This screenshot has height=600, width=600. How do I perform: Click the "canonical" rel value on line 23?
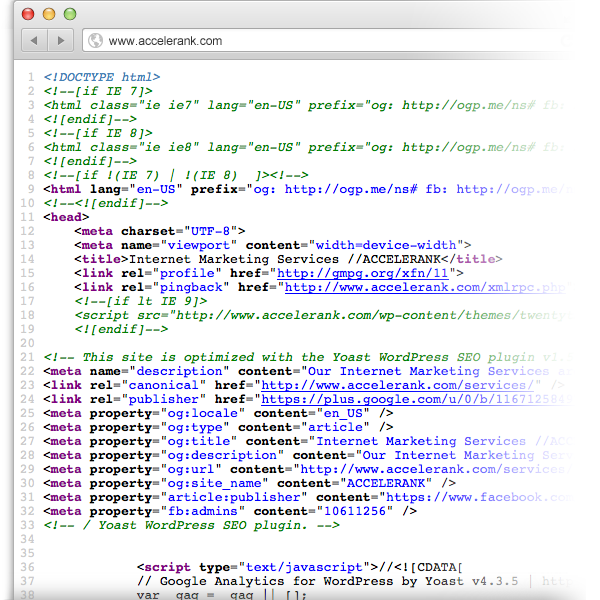pos(163,385)
